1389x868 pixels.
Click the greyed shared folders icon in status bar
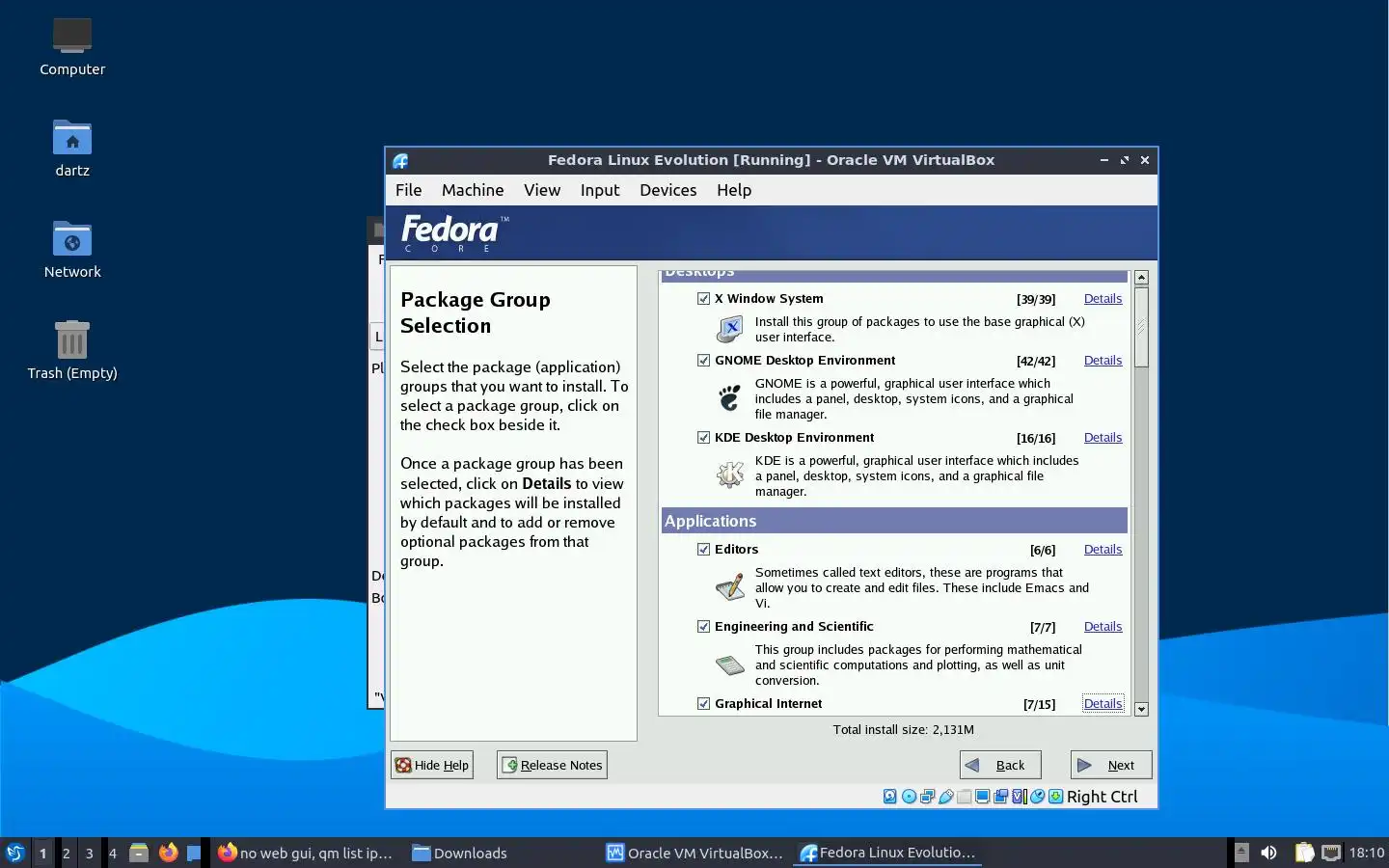tap(965, 797)
